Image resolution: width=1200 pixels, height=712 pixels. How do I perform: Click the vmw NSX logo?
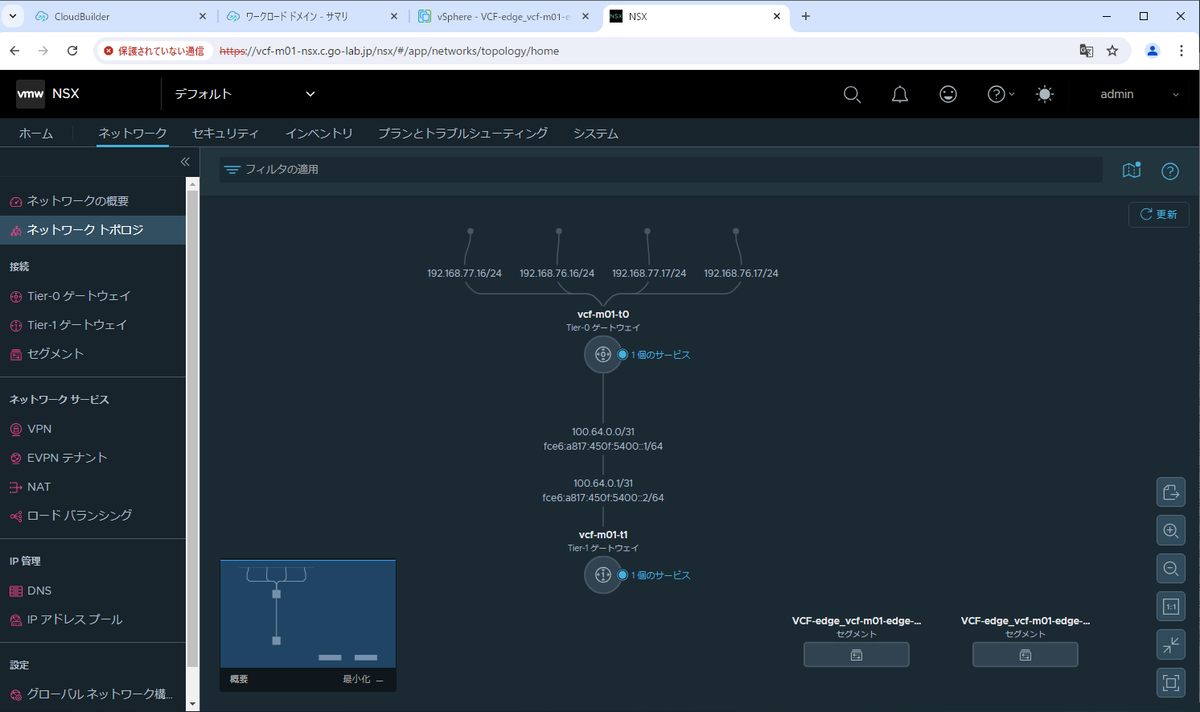click(48, 94)
